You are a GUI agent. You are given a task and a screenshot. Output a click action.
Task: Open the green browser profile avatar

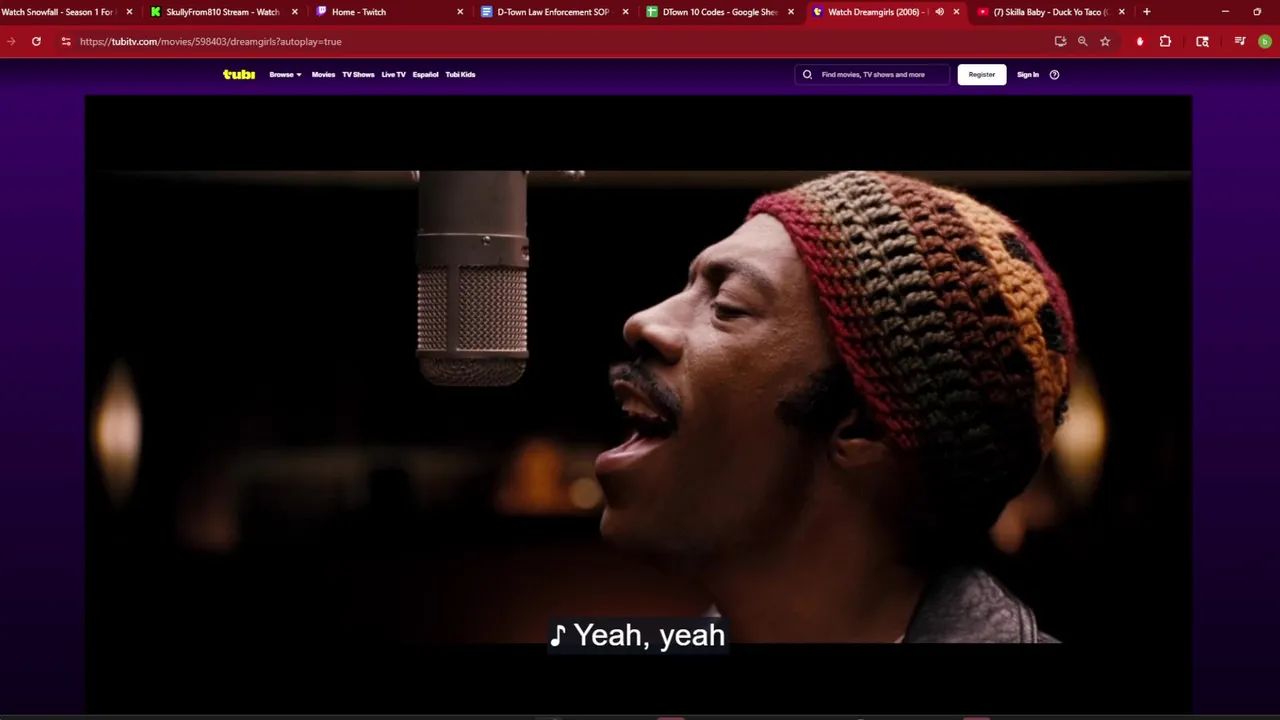pyautogui.click(x=1264, y=41)
